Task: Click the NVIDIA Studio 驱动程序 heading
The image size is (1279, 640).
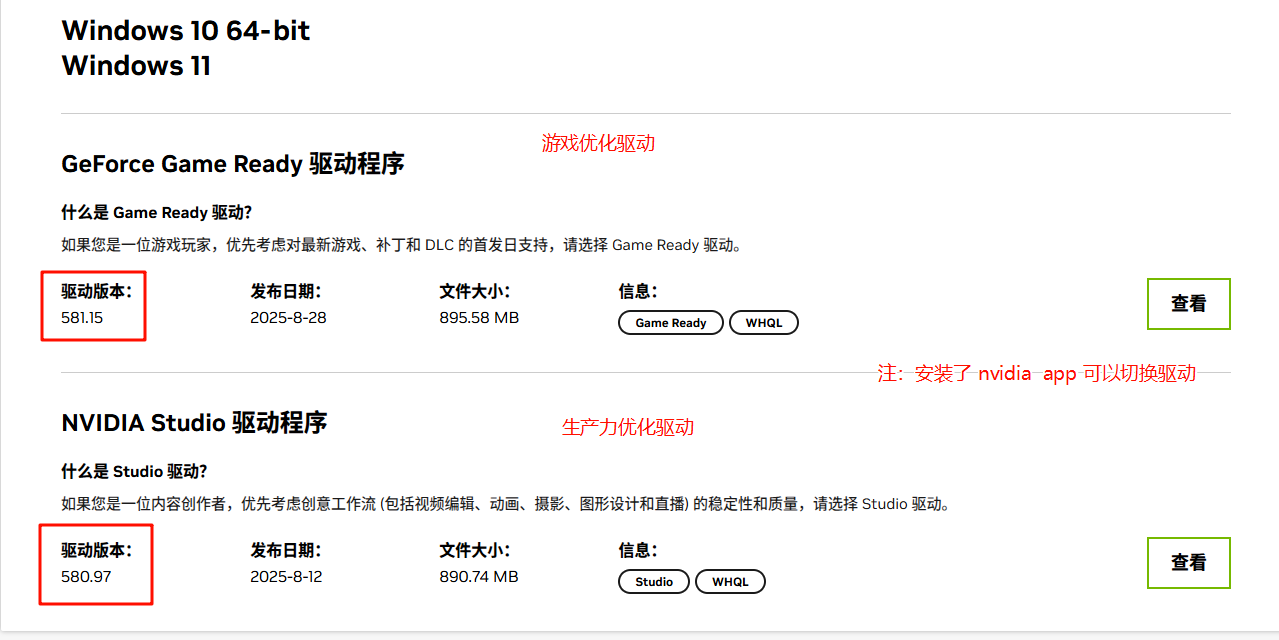Action: pyautogui.click(x=194, y=423)
